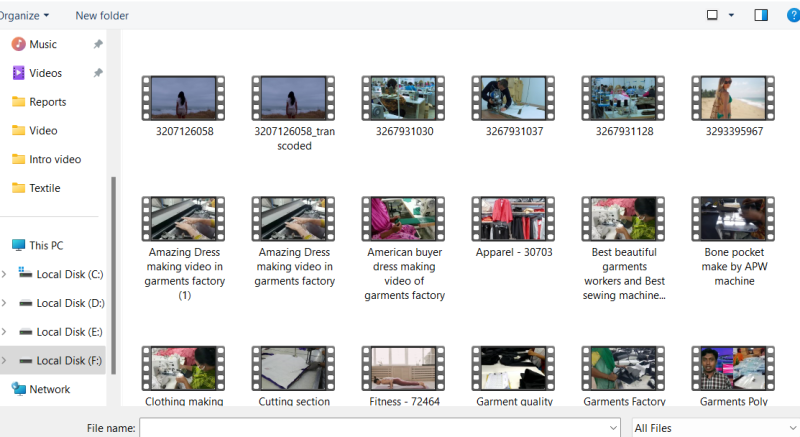This screenshot has width=800, height=437.
Task: Select video file 3293395967
Action: (734, 107)
